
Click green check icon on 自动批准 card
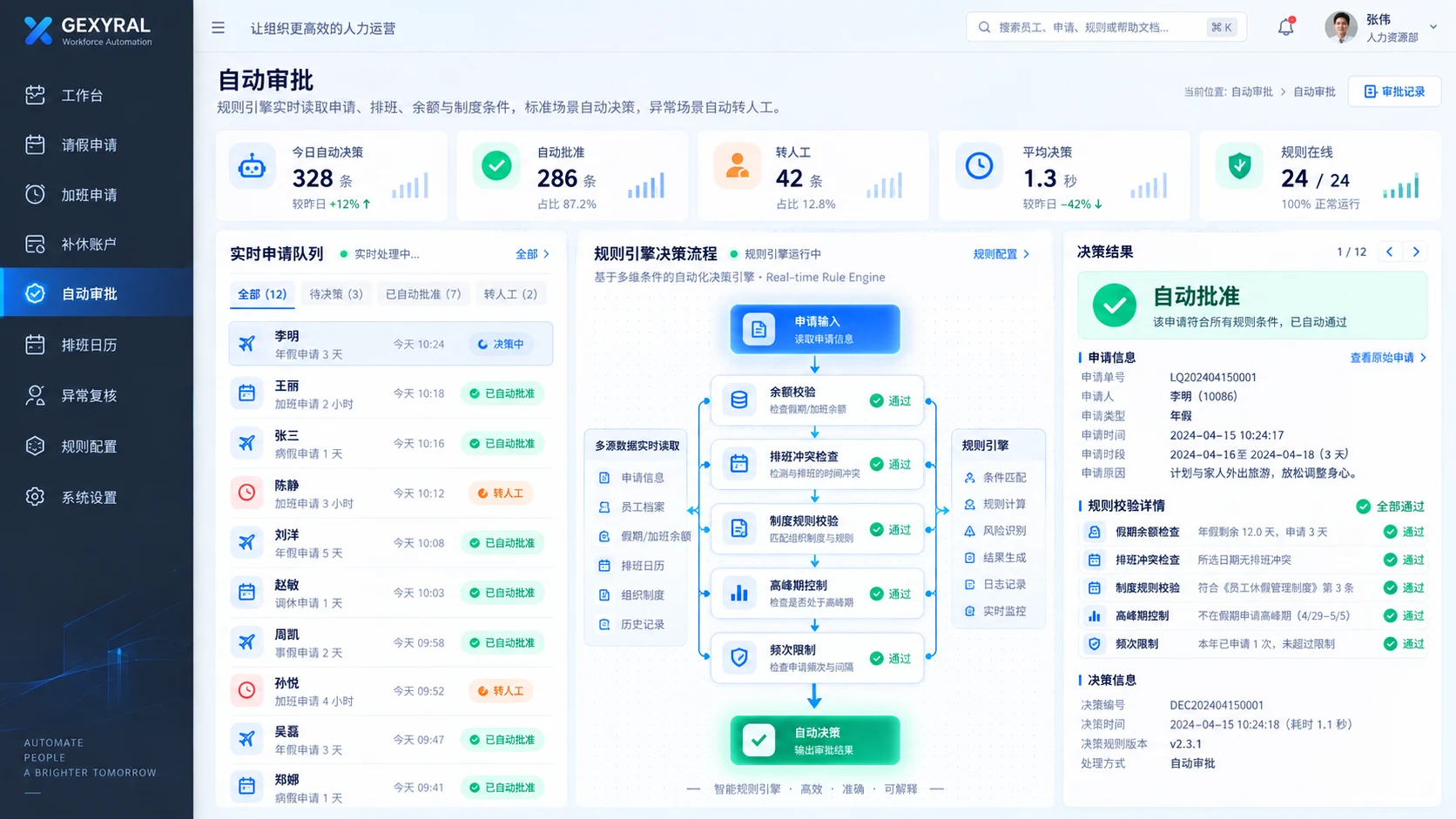click(496, 165)
